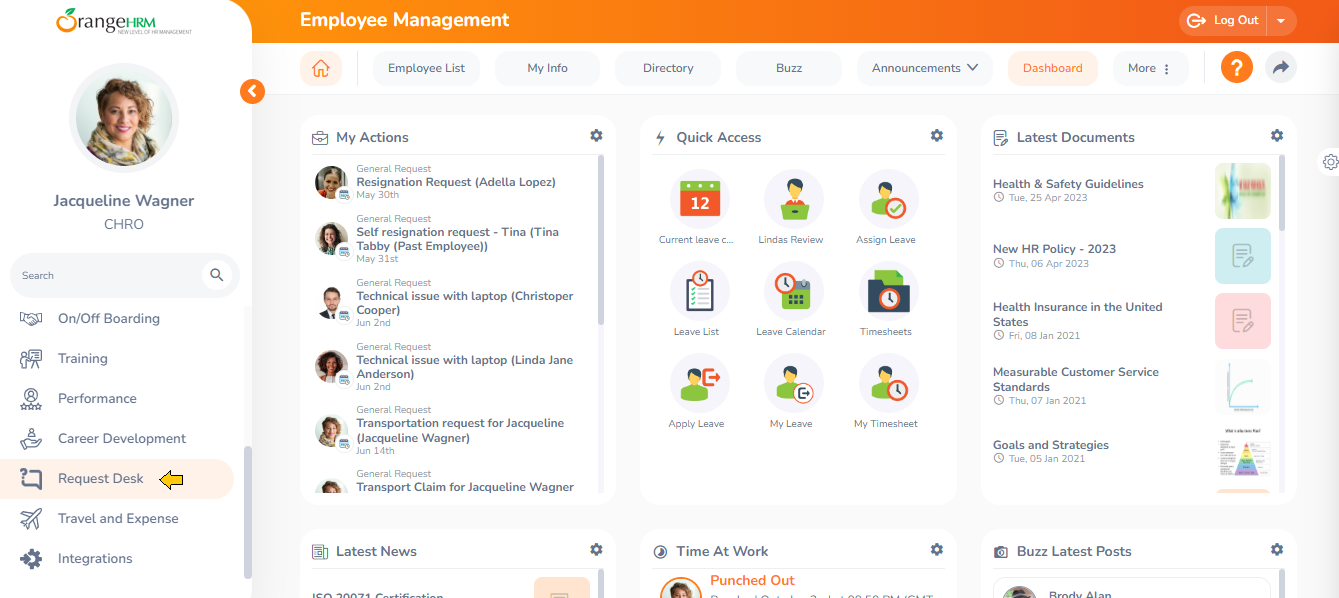Open settings gear on Buzz Latest Posts
The image size is (1339, 598).
1277,549
